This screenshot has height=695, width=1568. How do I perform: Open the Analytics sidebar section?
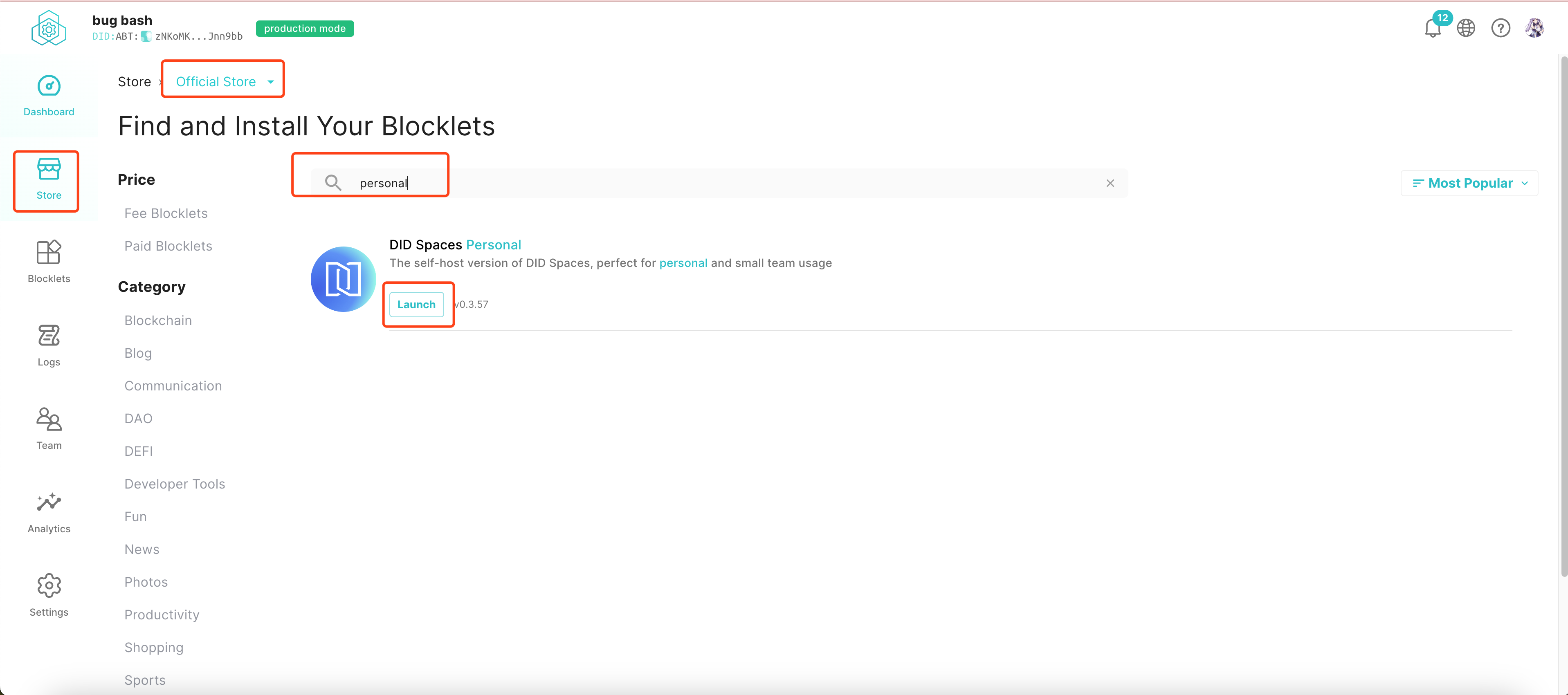coord(49,512)
